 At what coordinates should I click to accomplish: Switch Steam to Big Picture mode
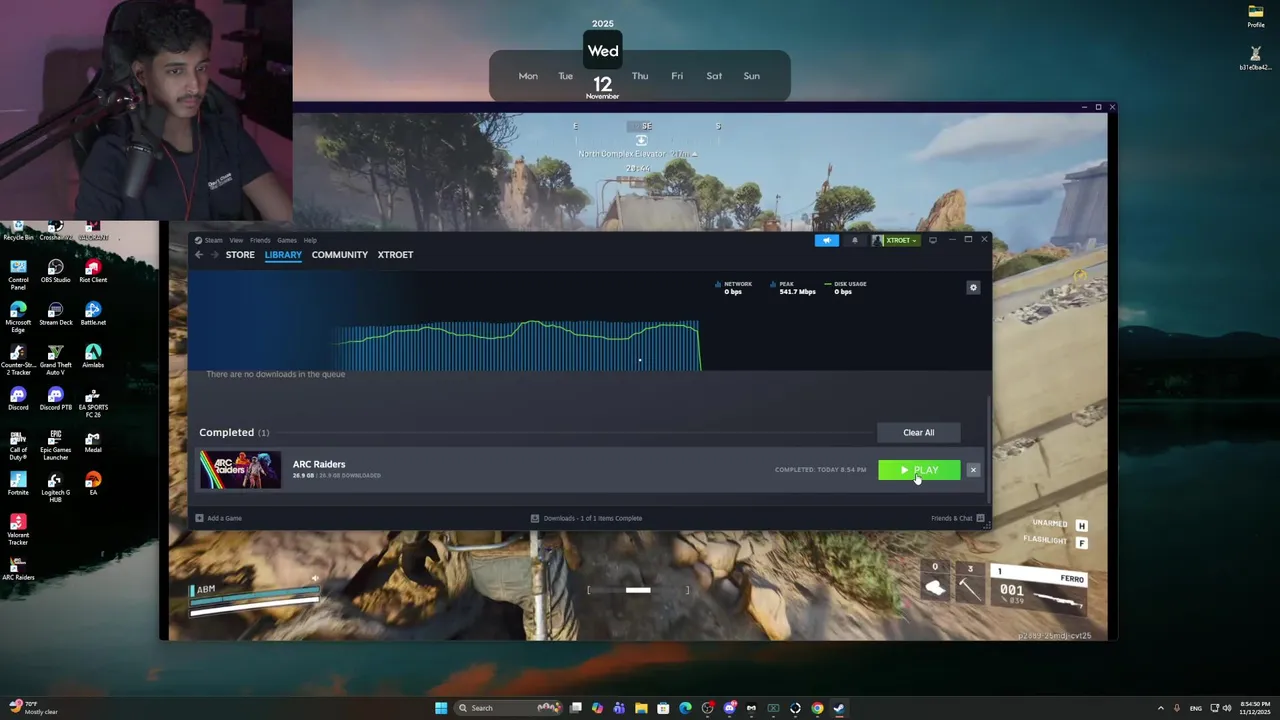(933, 240)
